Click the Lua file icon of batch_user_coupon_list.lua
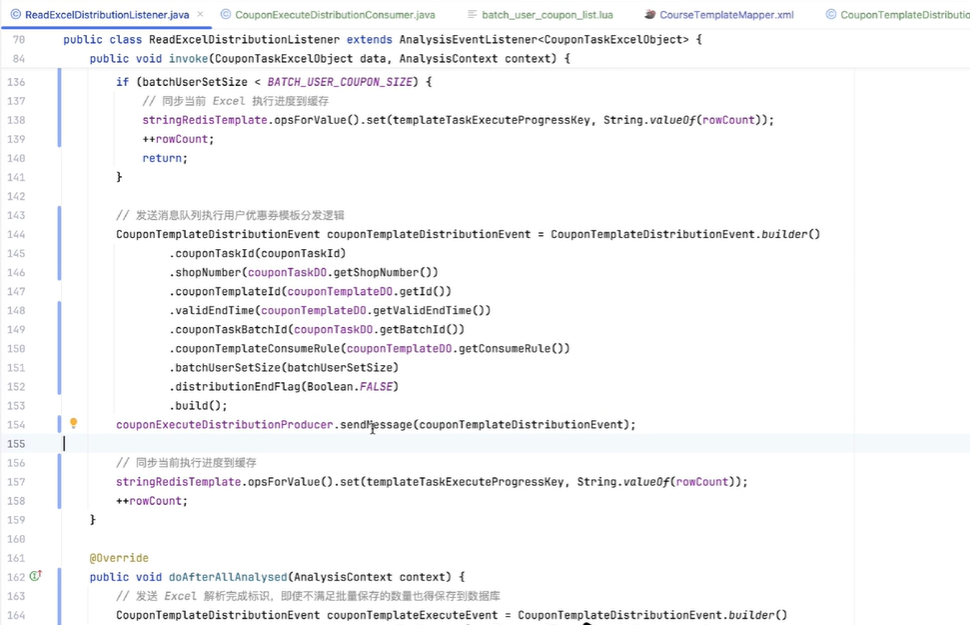The height and width of the screenshot is (625, 970). coord(472,15)
